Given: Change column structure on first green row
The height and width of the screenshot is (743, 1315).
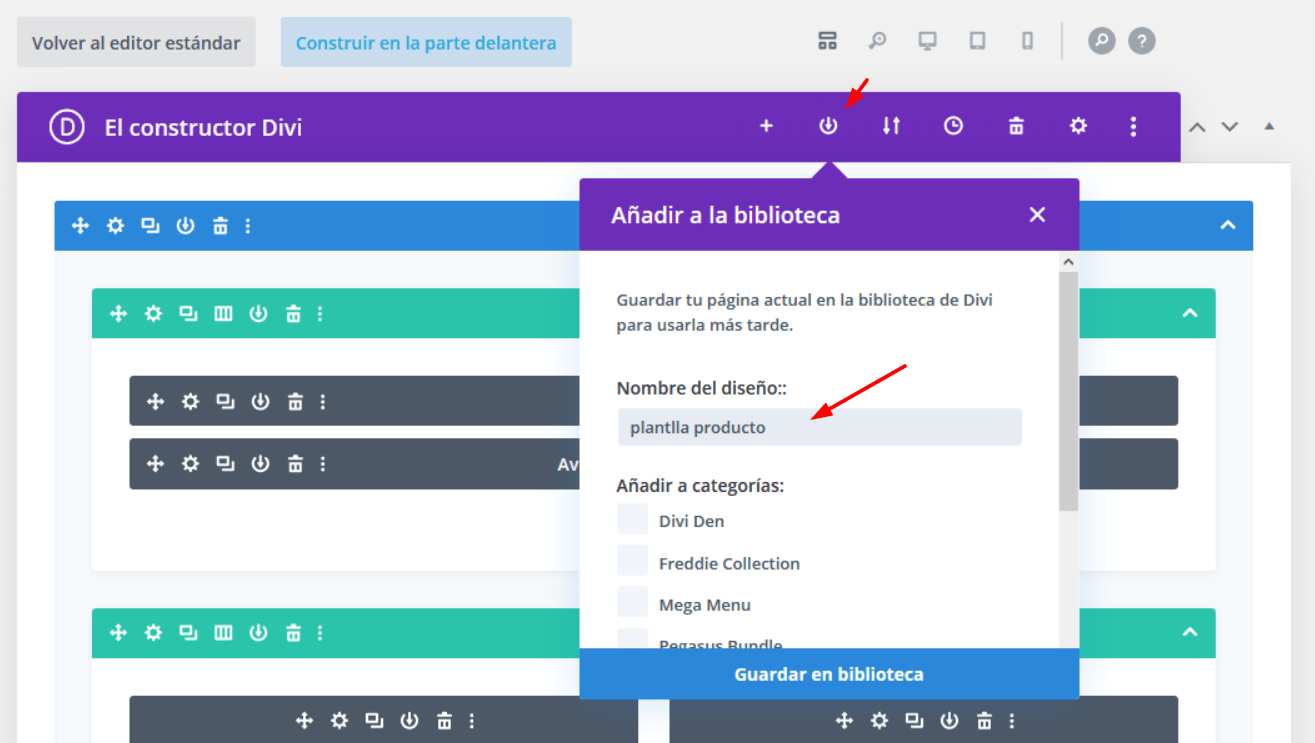Looking at the screenshot, I should coord(223,314).
